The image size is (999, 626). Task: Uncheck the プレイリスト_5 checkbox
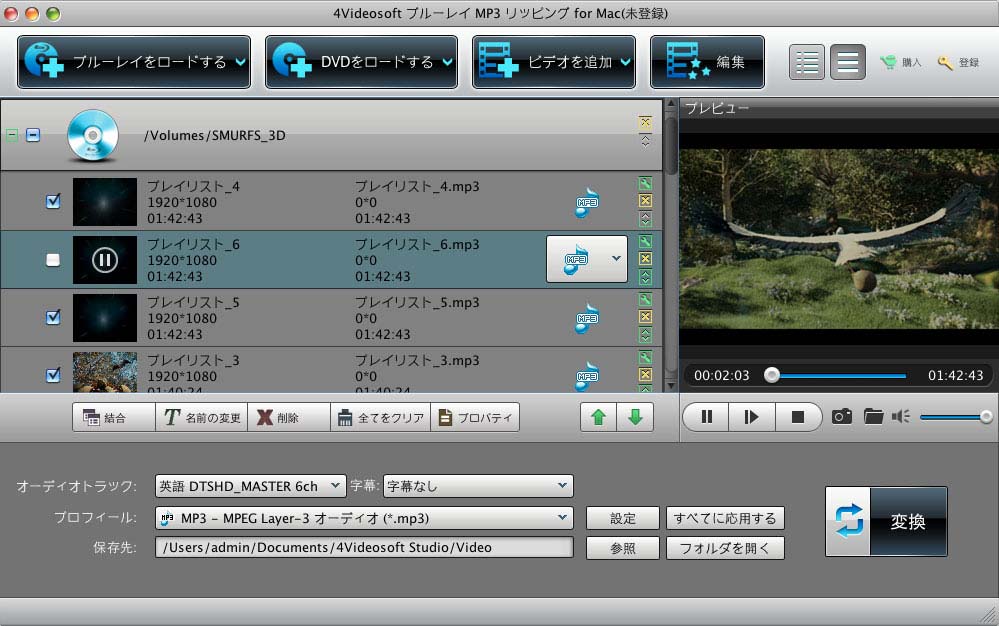point(54,317)
